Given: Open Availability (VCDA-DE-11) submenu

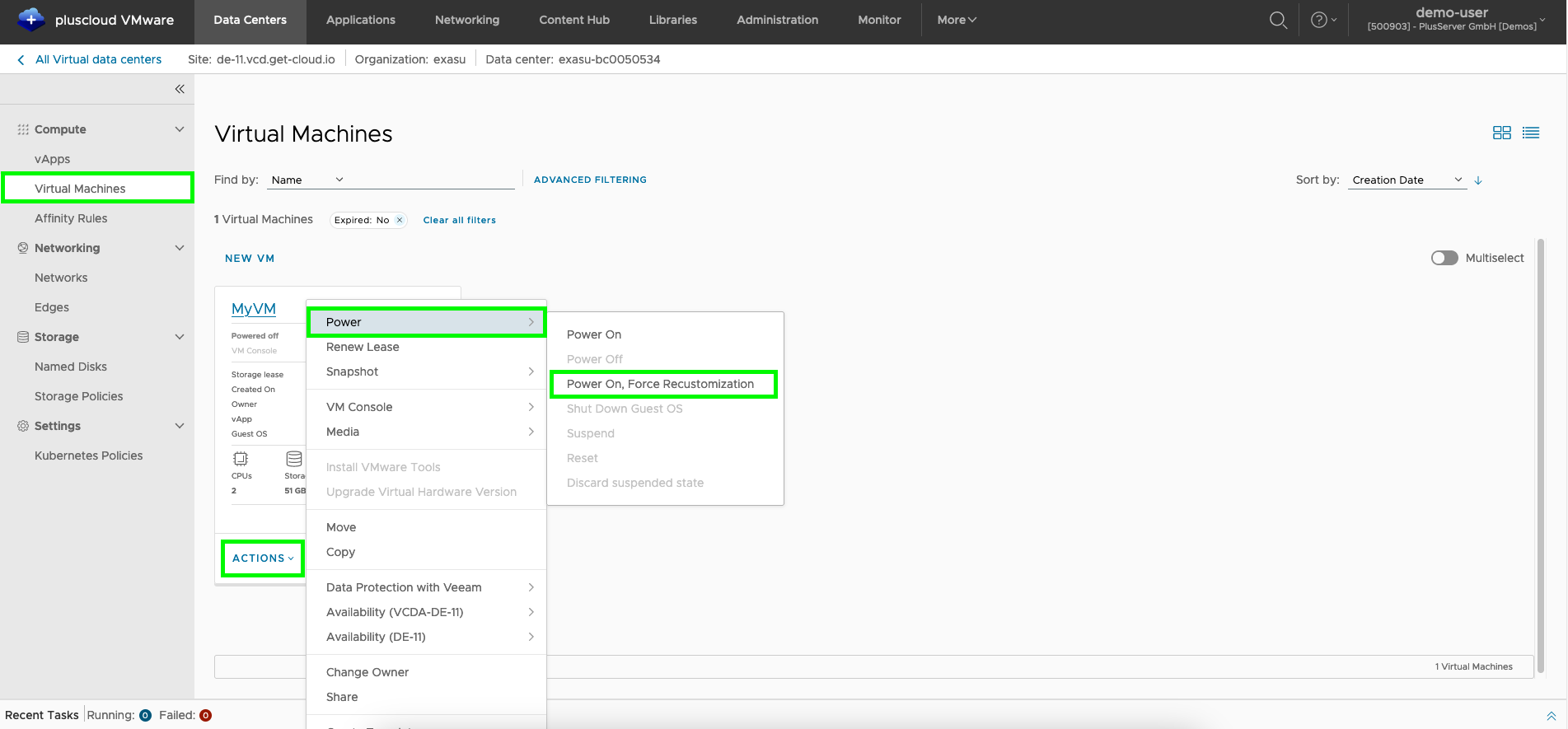Looking at the screenshot, I should (x=426, y=612).
